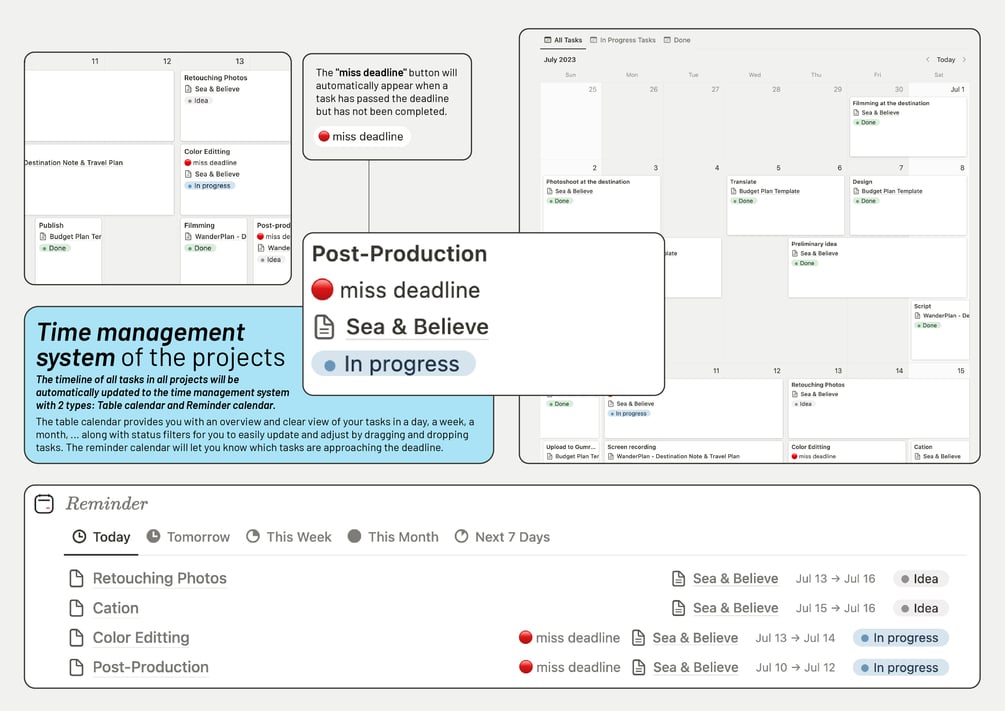This screenshot has height=711, width=1005.
Task: Switch to the Tomorrow reminder tab
Action: click(x=188, y=537)
